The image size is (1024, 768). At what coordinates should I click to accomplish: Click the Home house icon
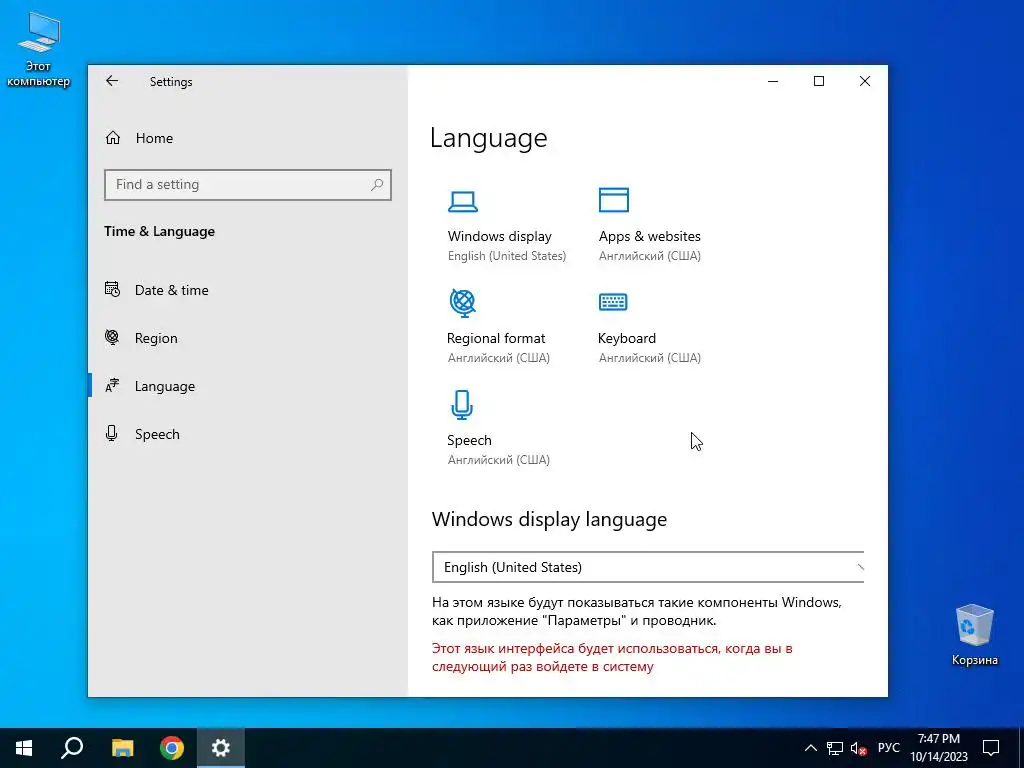click(113, 138)
